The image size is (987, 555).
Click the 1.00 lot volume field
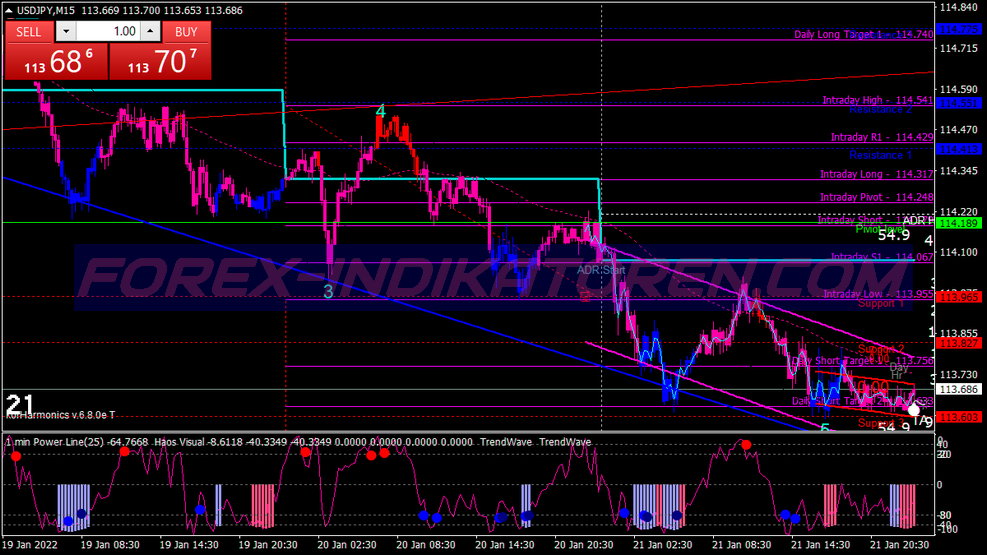click(x=108, y=31)
